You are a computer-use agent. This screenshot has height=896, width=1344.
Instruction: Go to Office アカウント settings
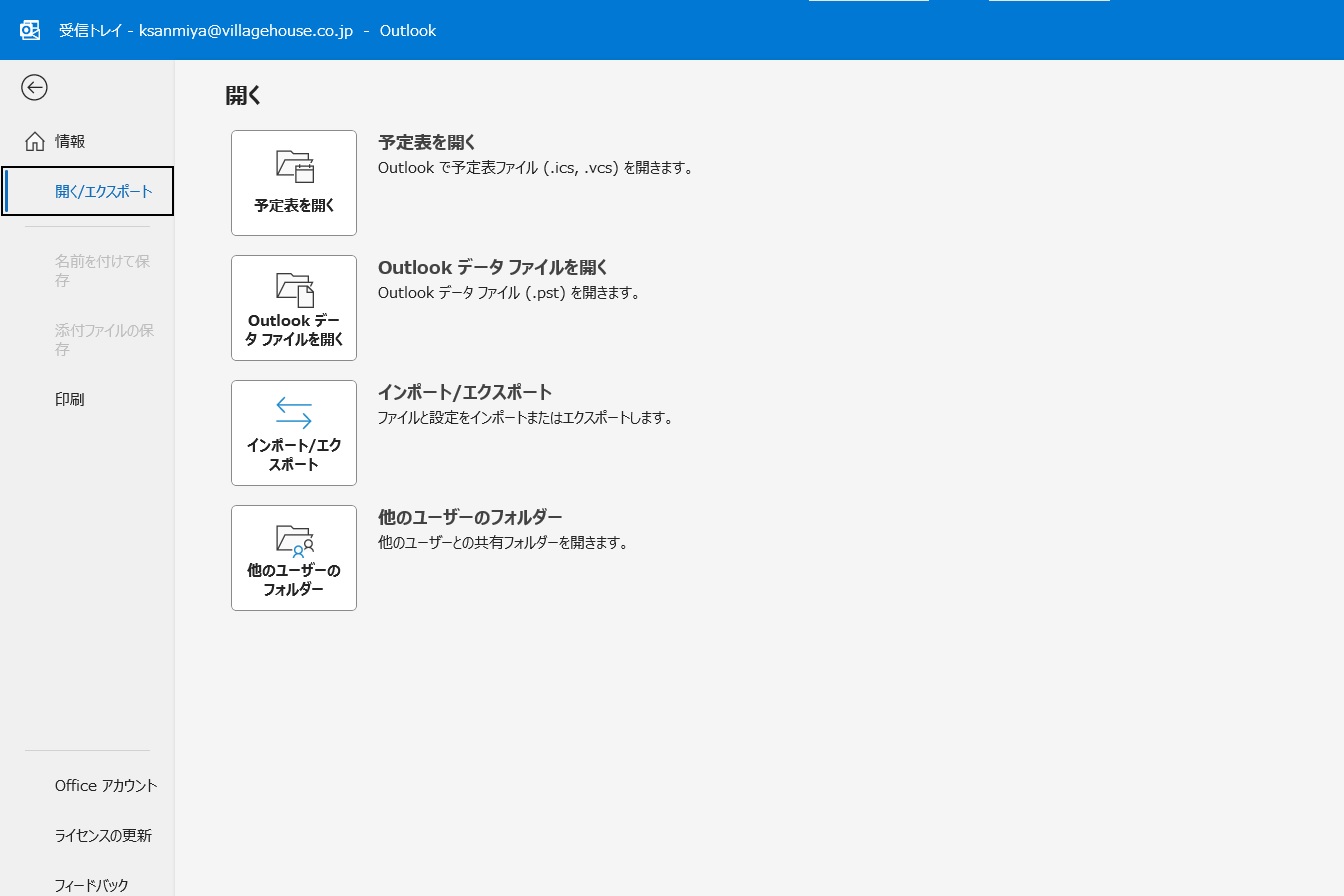pos(106,785)
